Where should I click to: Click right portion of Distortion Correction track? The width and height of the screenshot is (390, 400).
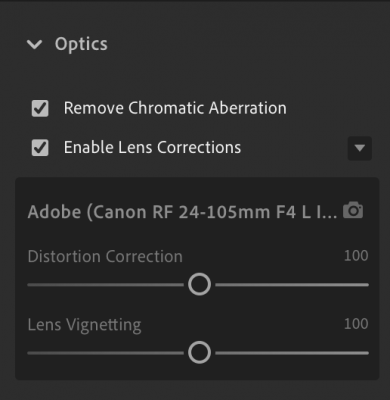click(292, 285)
